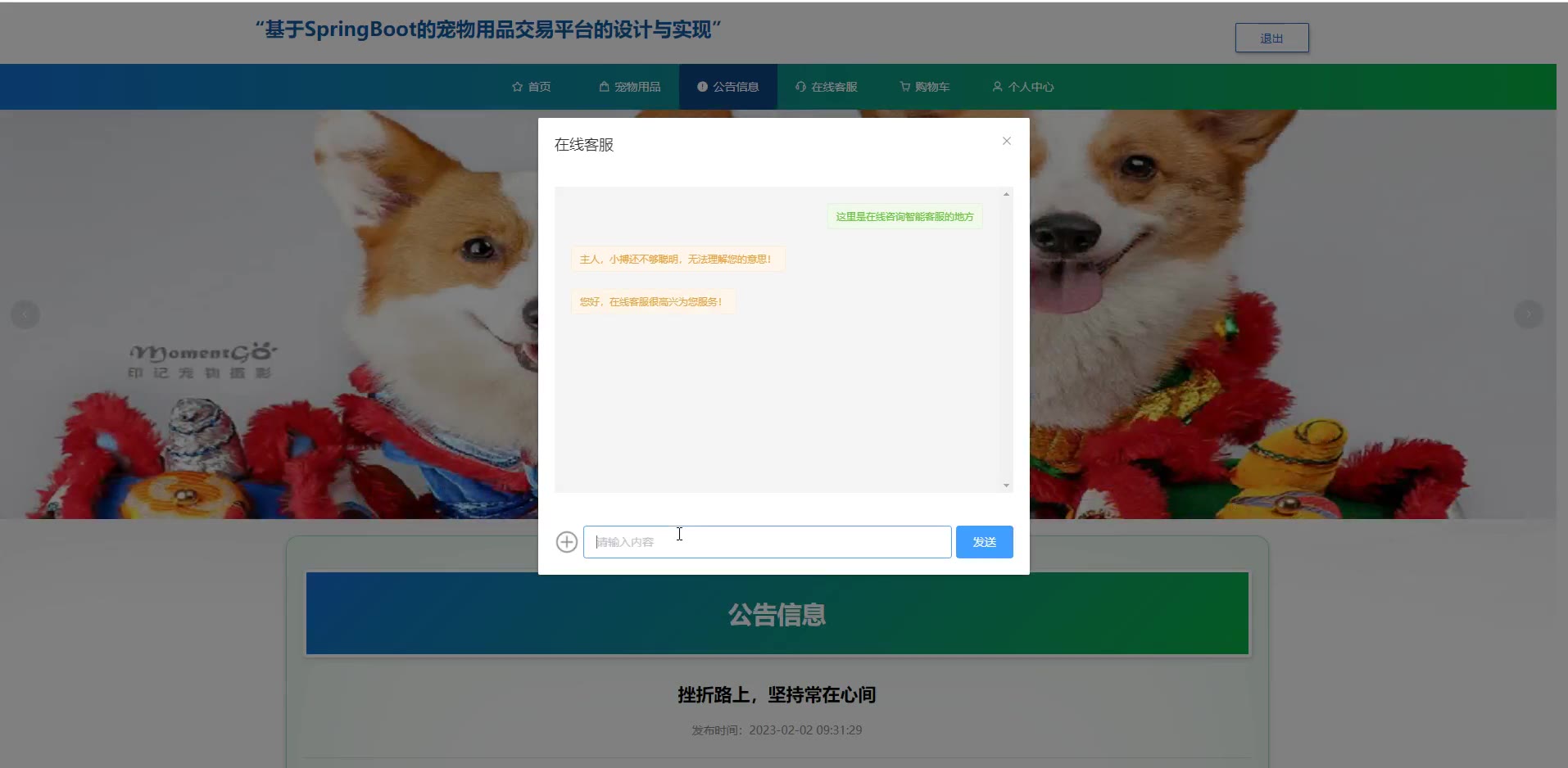Click the 公告信息 section banner heading
Viewport: 1568px width, 768px height.
tap(777, 614)
